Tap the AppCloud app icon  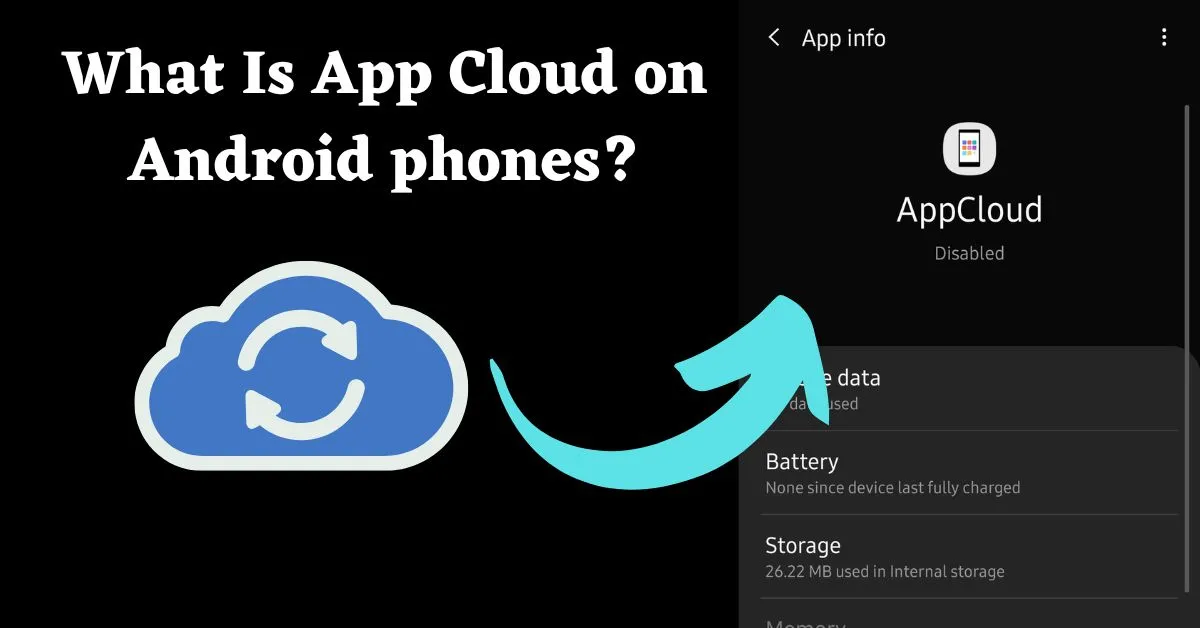[970, 150]
